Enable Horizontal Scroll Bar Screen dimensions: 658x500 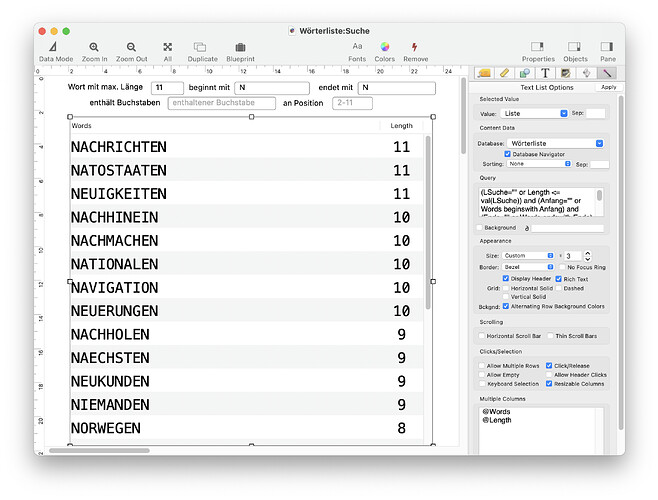[482, 336]
